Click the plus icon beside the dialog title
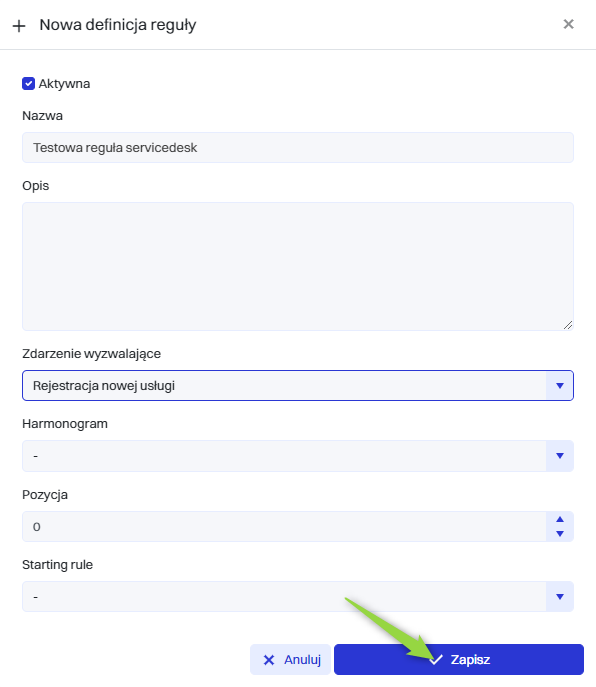The height and width of the screenshot is (687, 596). [19, 26]
